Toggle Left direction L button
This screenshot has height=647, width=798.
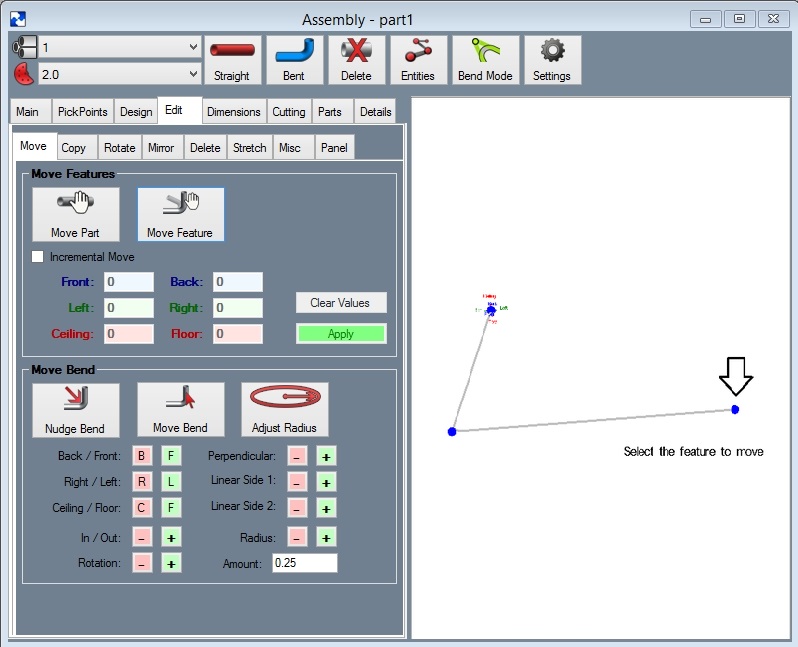(171, 482)
